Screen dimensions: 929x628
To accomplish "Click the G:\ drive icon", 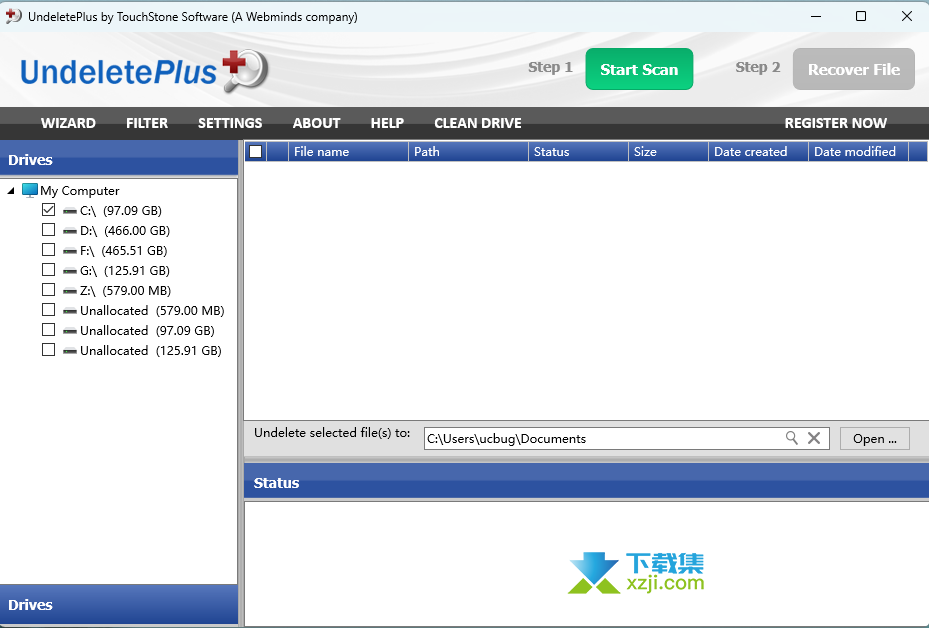I will click(x=70, y=271).
